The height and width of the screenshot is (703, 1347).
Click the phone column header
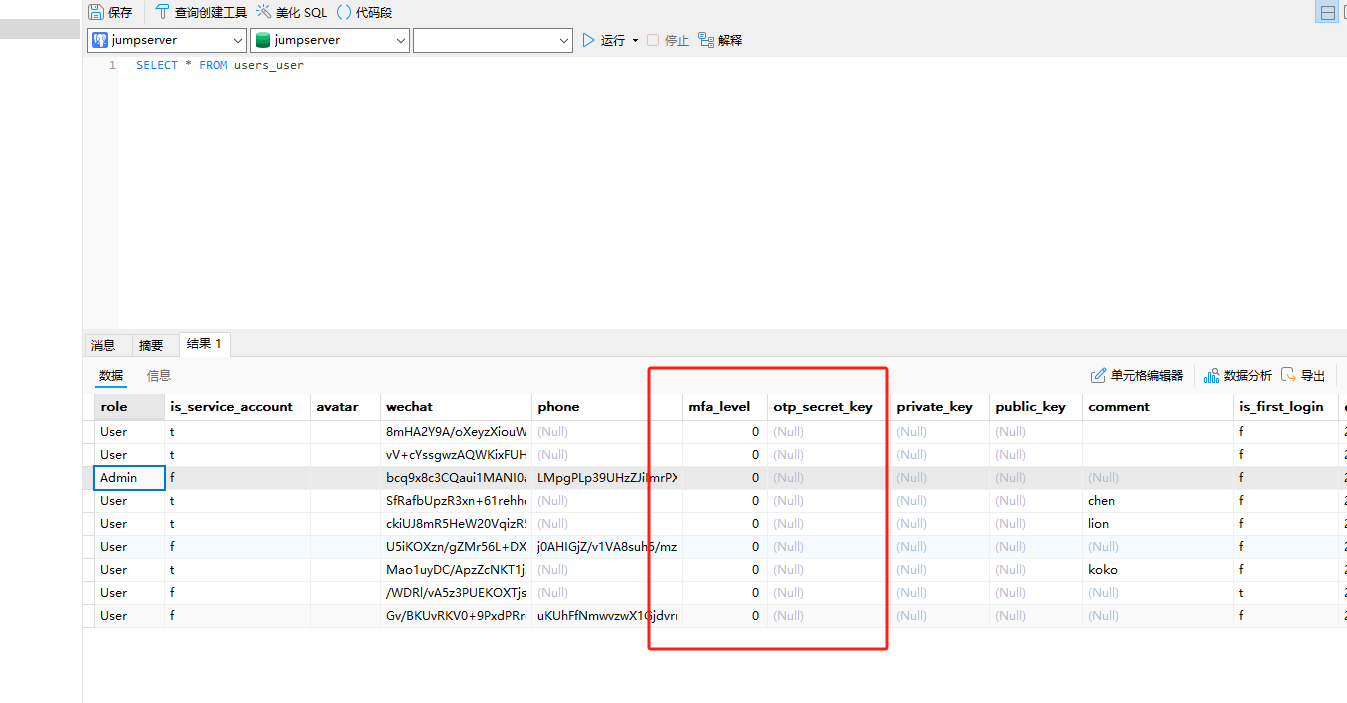606,407
